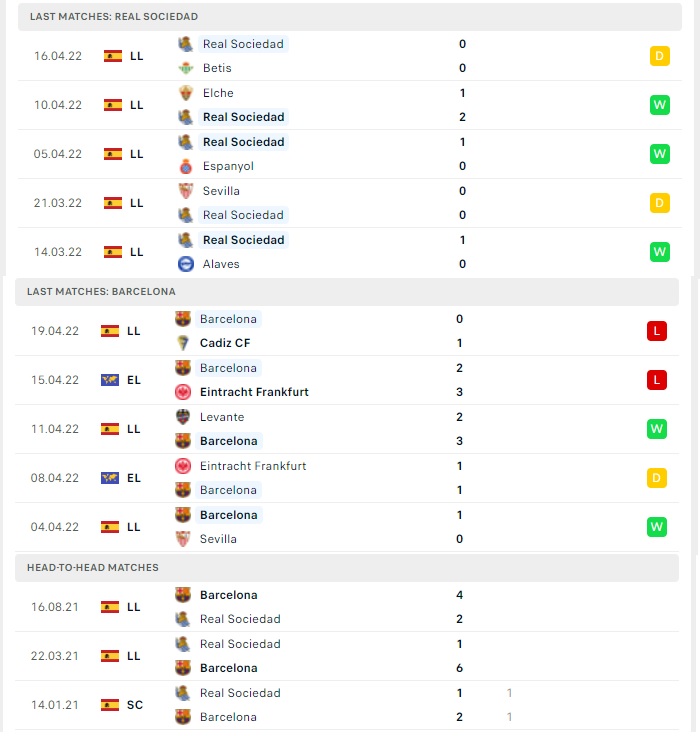This screenshot has height=736, width=700.
Task: Click the Eintracht Frankfurt crest on 08.04.22
Action: (183, 466)
